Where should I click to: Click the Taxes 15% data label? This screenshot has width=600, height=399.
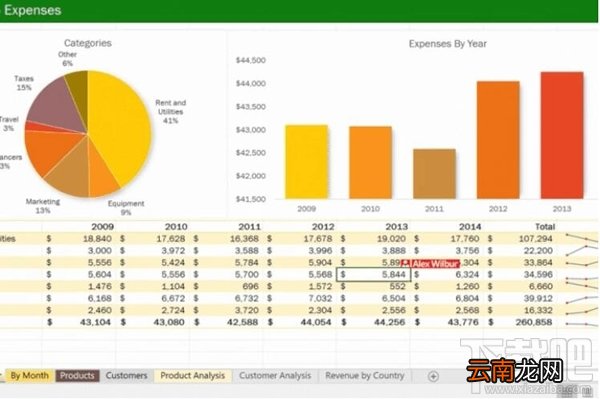24,83
